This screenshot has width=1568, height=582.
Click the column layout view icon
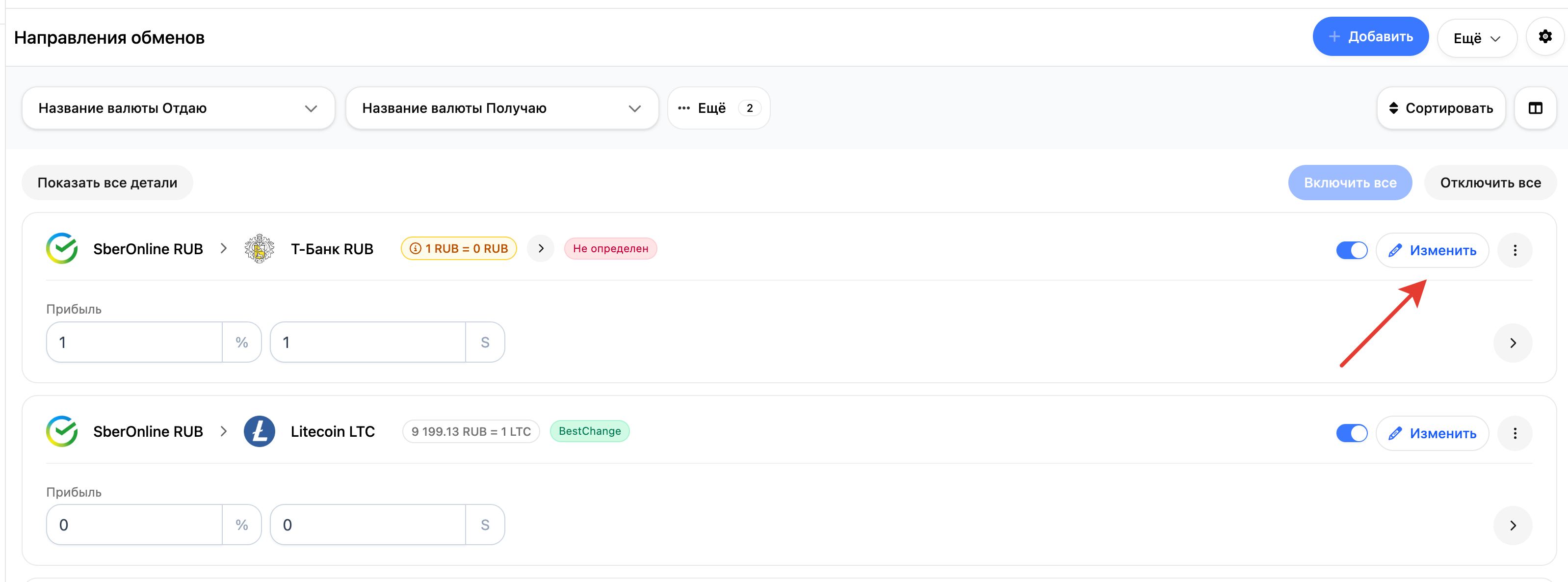1535,108
